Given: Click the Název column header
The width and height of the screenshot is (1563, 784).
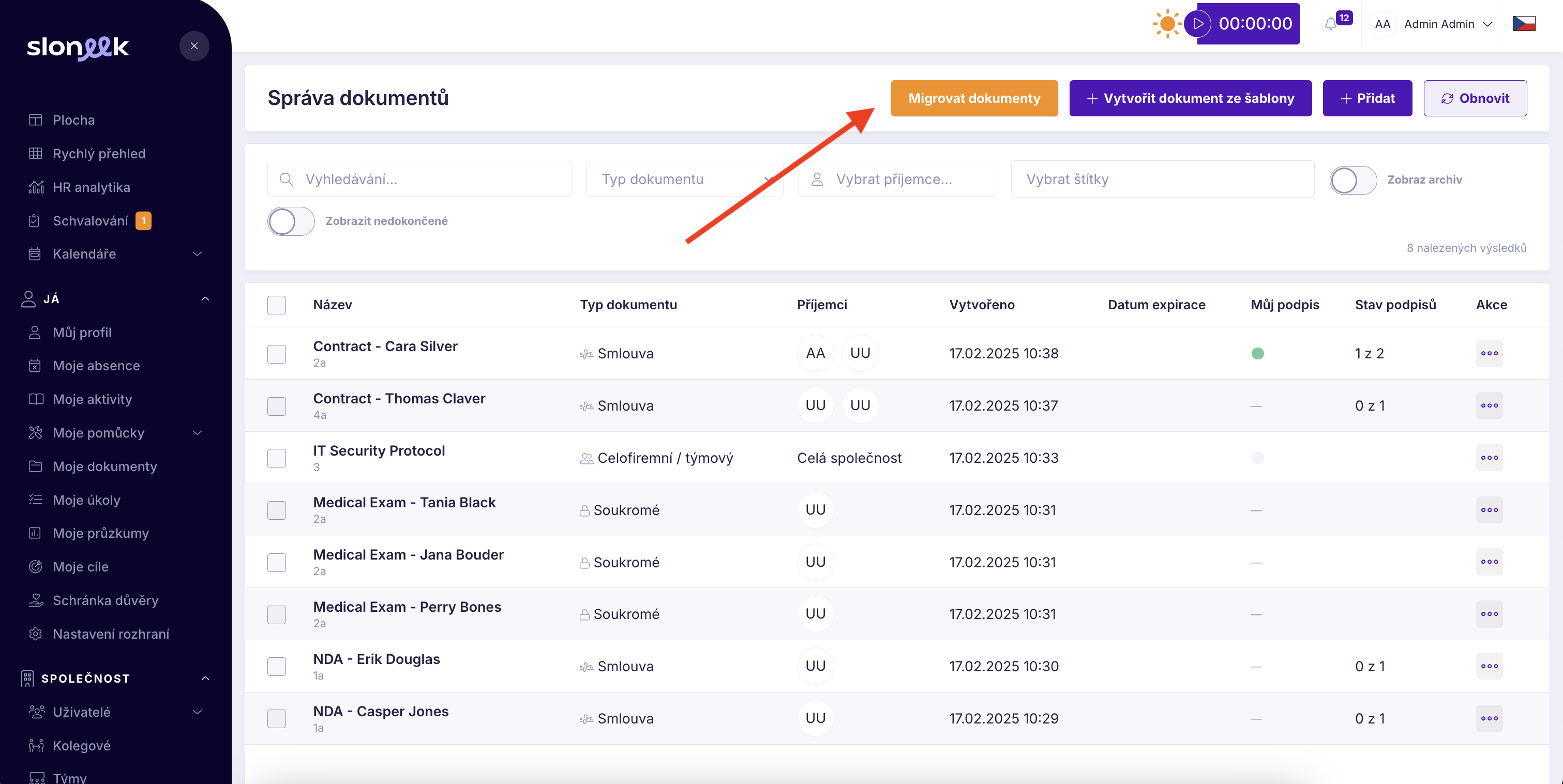Looking at the screenshot, I should [333, 305].
